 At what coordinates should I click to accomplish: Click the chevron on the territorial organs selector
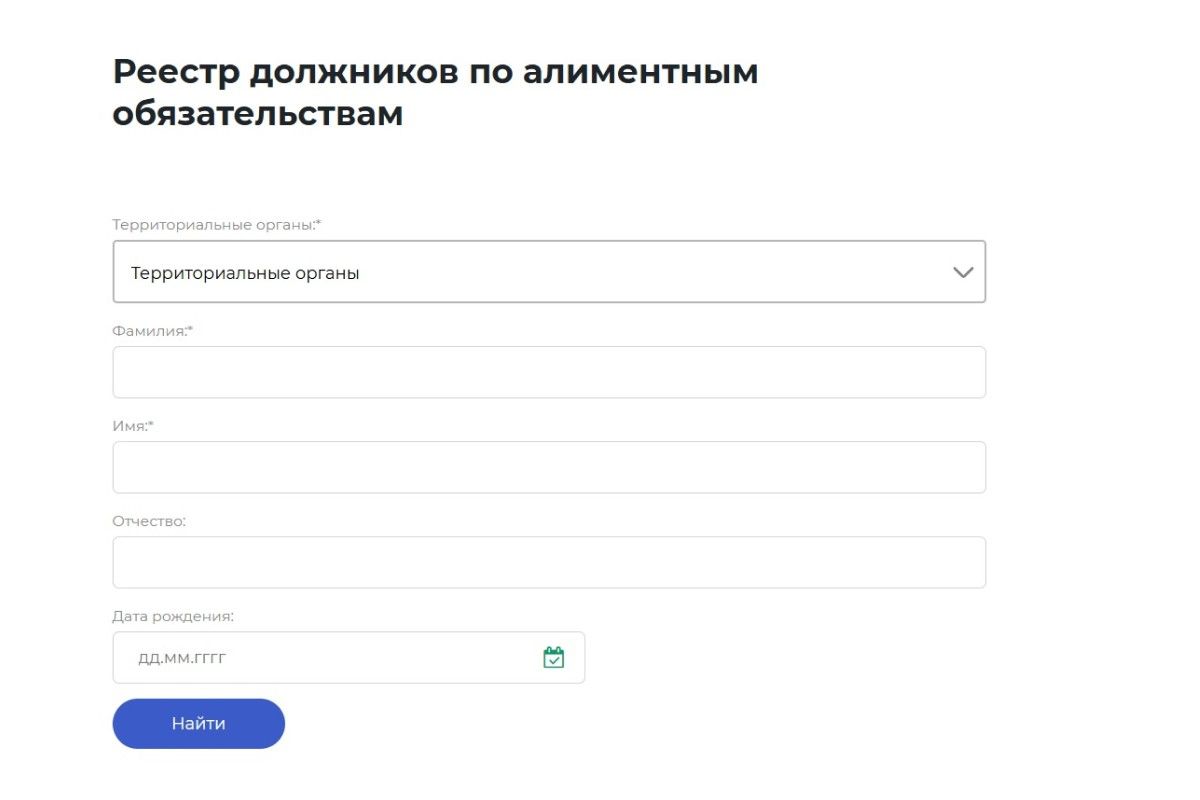tap(961, 271)
